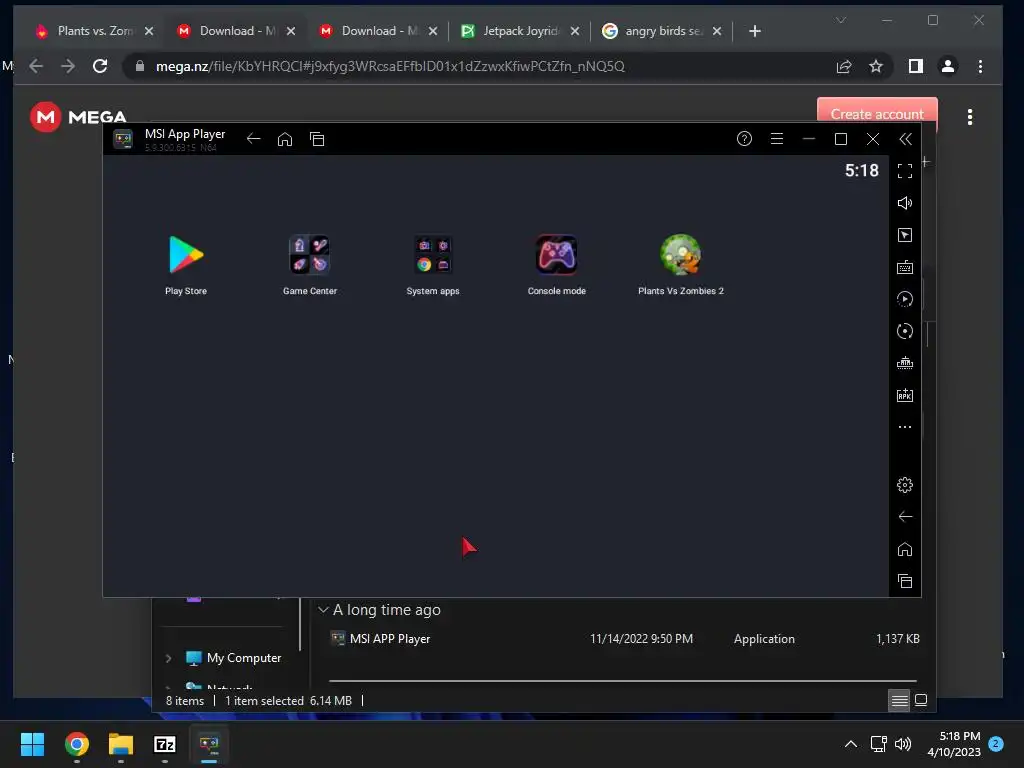Viewport: 1024px width, 768px height.
Task: Toggle cursor lock in sidebar
Action: tap(904, 235)
